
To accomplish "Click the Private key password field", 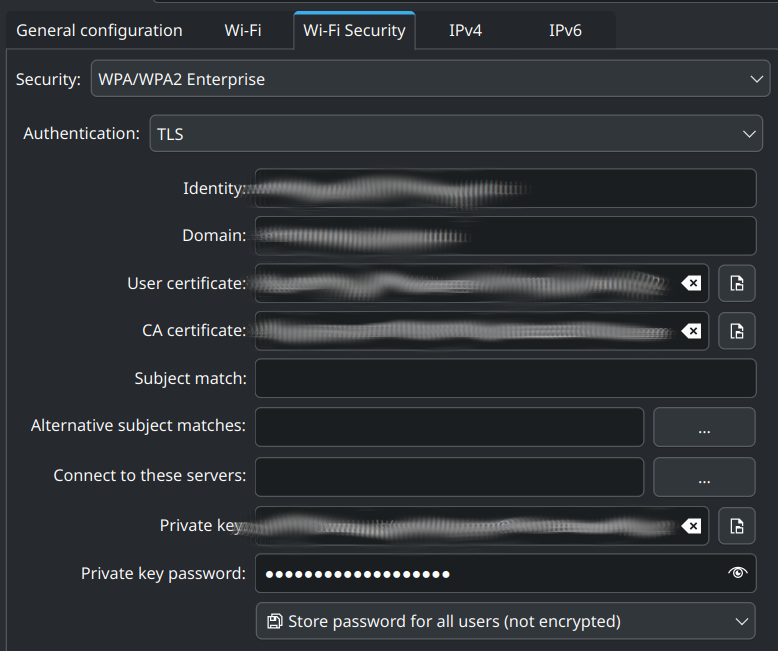I will (506, 573).
